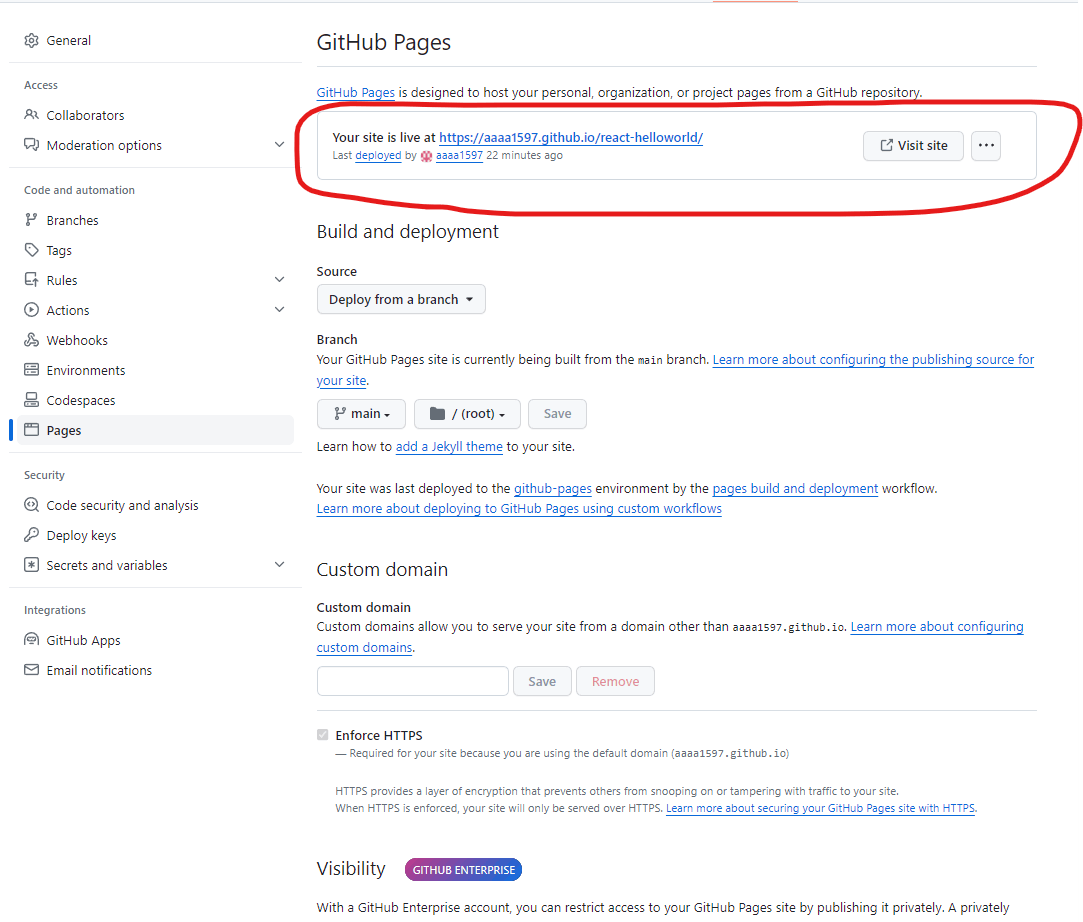Click the Rules icon in sidebar
The image size is (1083, 922).
[x=31, y=280]
